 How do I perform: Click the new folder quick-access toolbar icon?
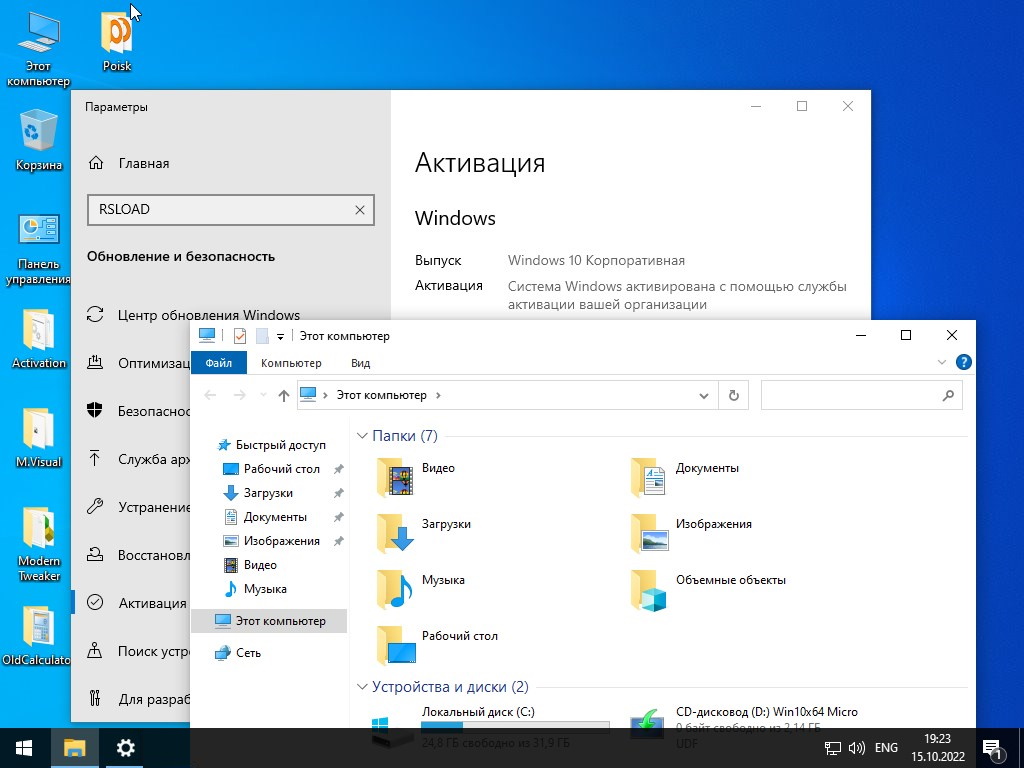pos(262,336)
